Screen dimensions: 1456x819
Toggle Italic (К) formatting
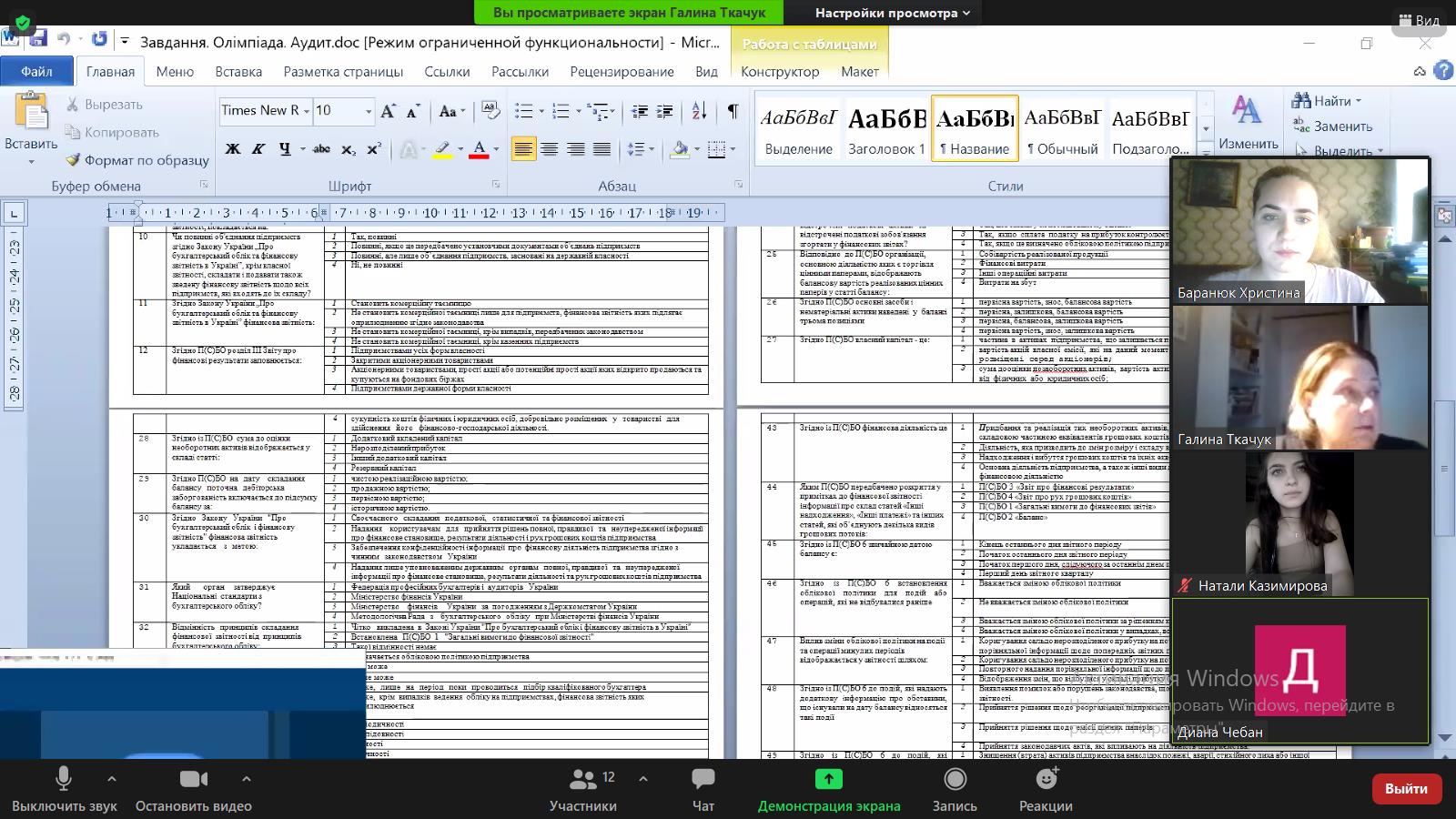coord(258,148)
